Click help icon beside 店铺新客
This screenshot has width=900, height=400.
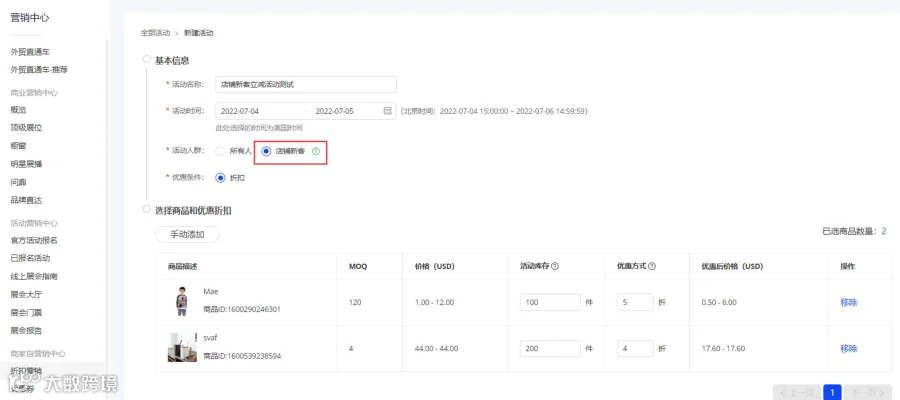coord(315,152)
